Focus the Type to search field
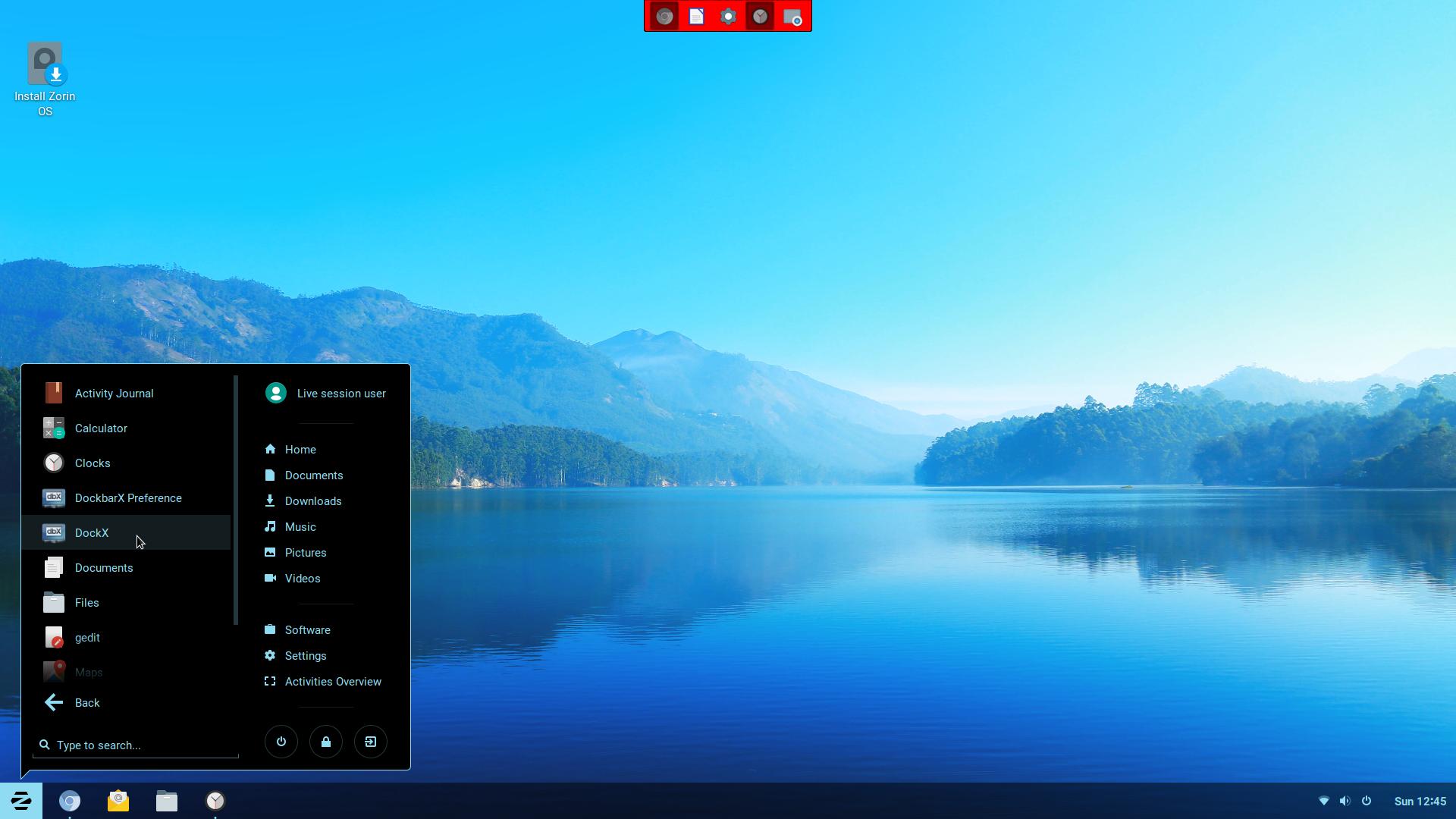 click(x=140, y=745)
